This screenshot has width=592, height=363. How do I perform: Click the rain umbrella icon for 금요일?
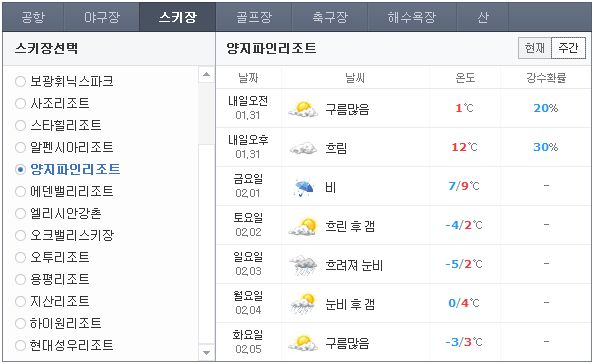click(x=304, y=187)
